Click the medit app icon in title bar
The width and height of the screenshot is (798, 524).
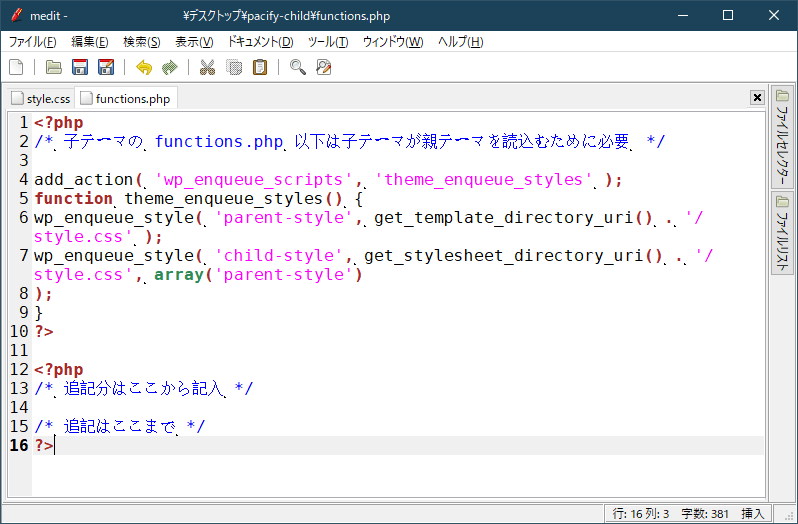click(x=17, y=15)
